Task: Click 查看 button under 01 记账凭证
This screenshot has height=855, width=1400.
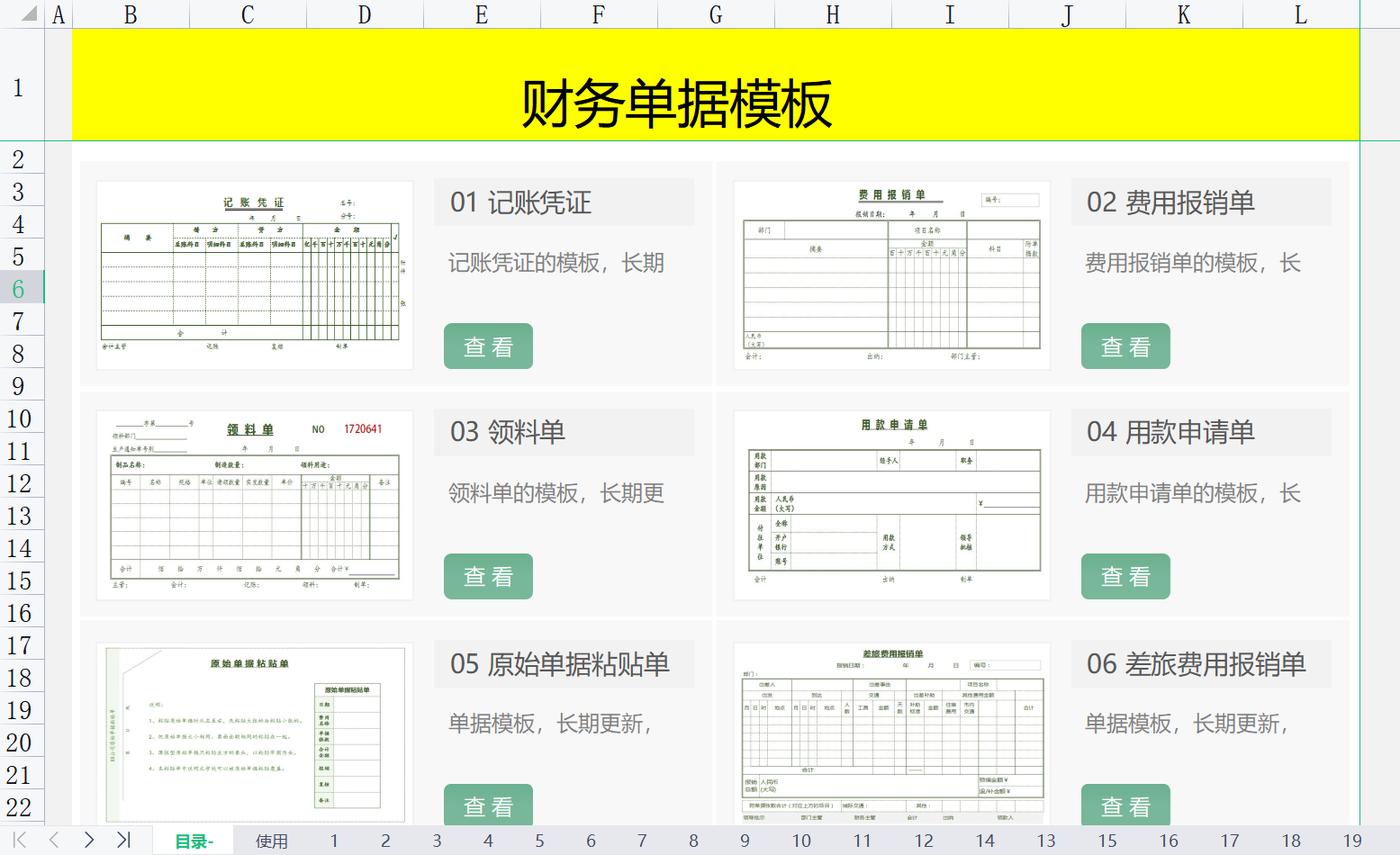Action: click(488, 346)
